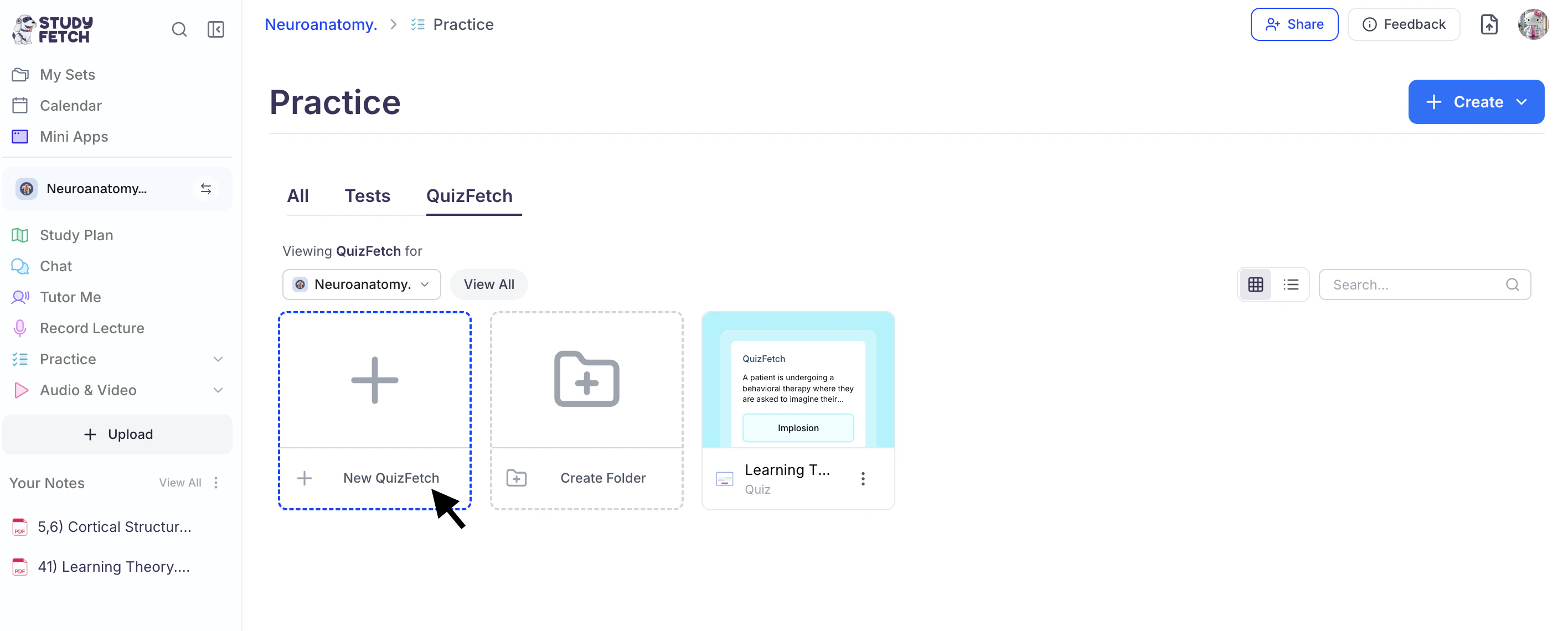Focus the Search input field
The width and height of the screenshot is (1568, 631).
(x=1425, y=284)
